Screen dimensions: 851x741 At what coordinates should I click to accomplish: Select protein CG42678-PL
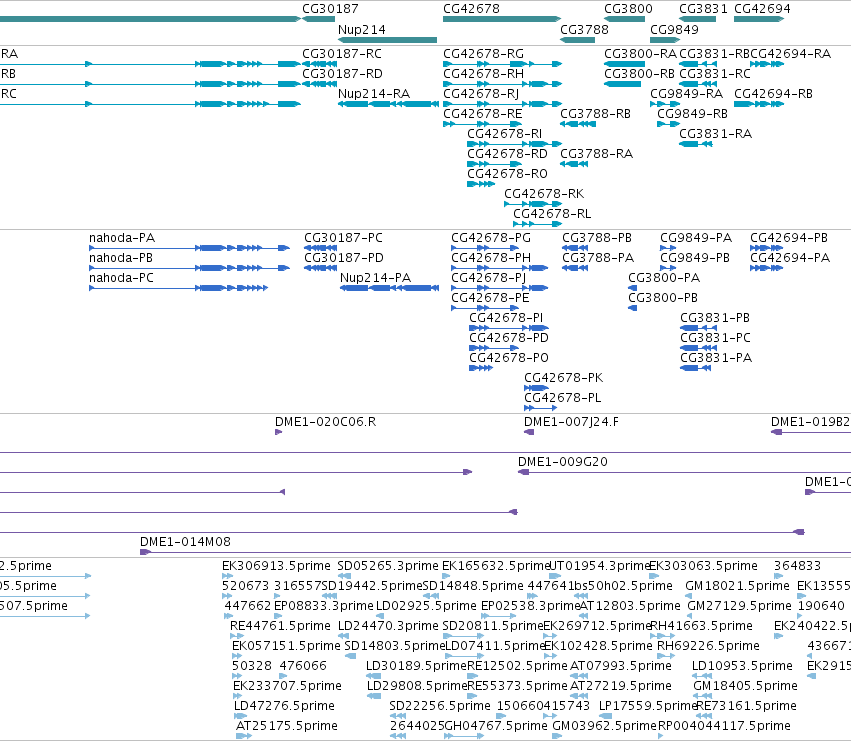pyautogui.click(x=541, y=408)
